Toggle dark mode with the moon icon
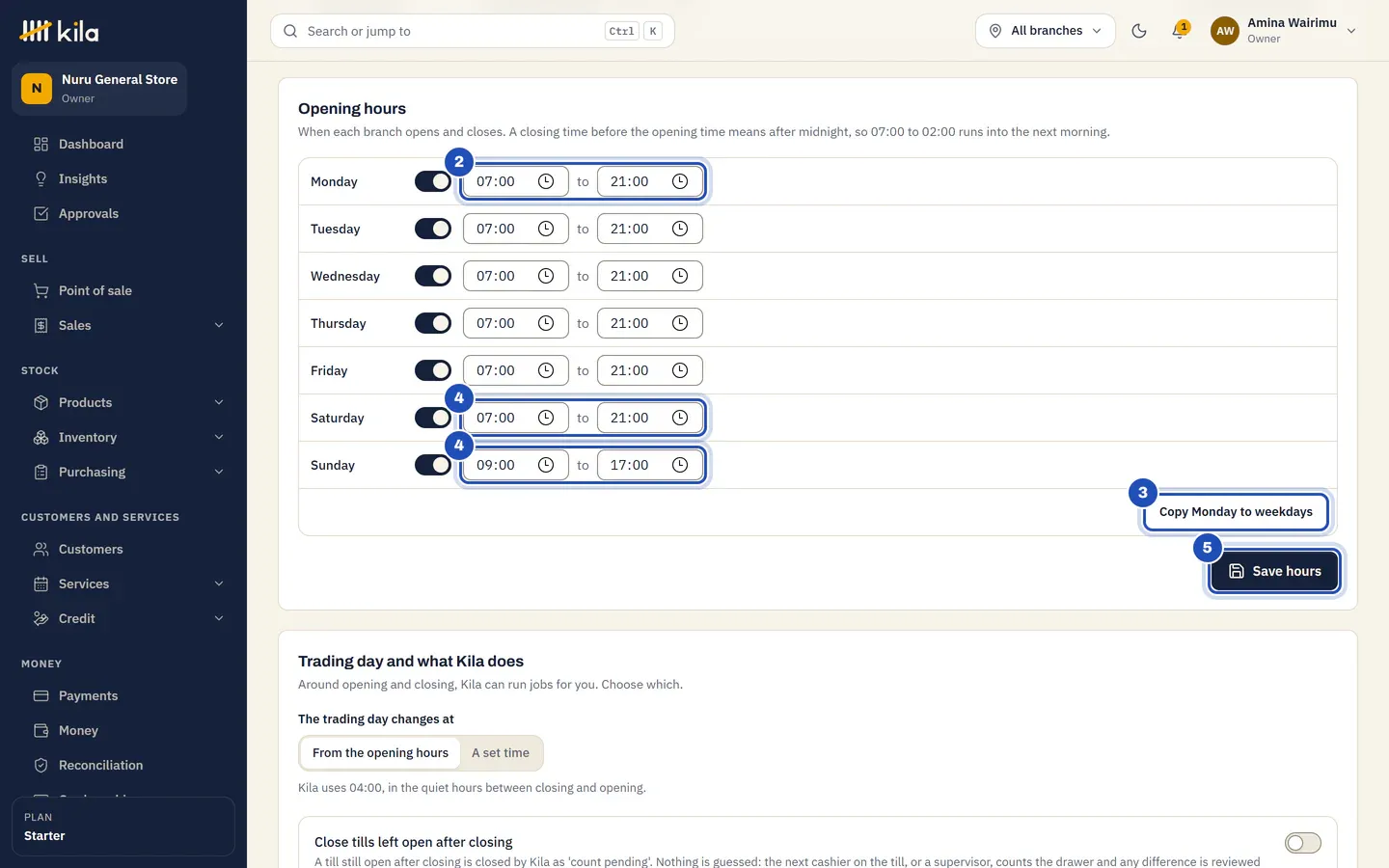 1139,31
